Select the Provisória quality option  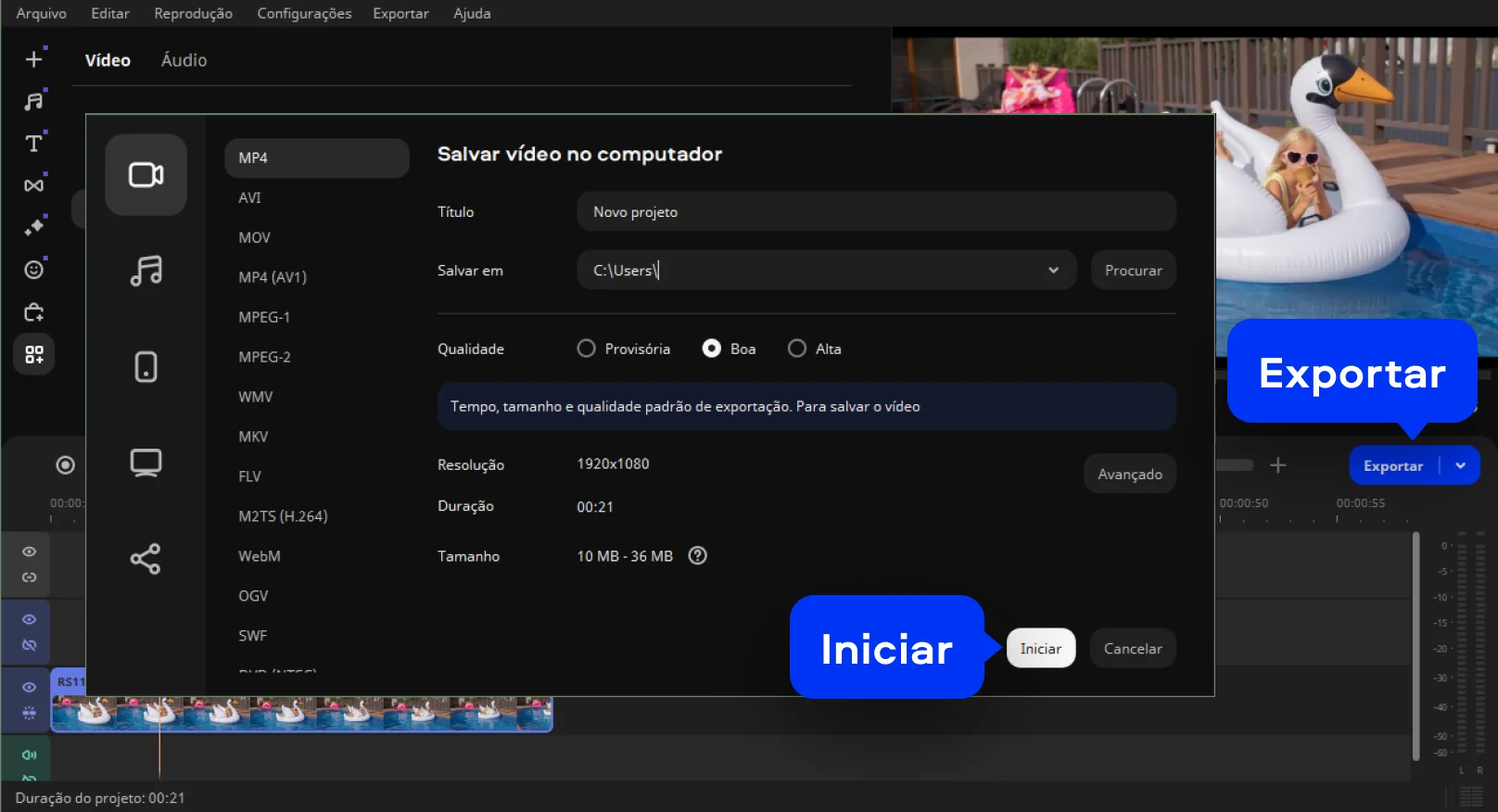pyautogui.click(x=623, y=349)
